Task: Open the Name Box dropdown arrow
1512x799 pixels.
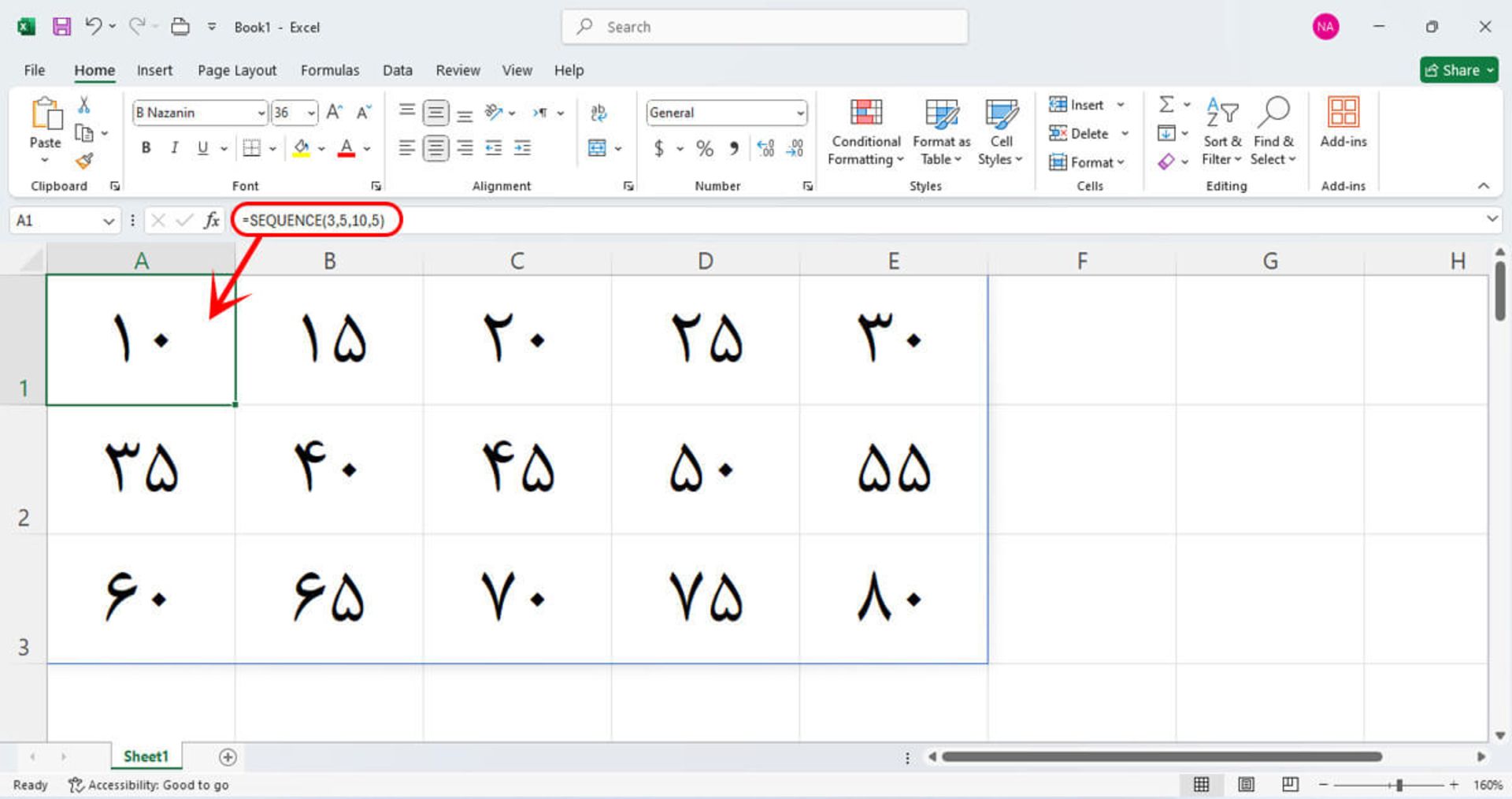Action: tap(109, 221)
